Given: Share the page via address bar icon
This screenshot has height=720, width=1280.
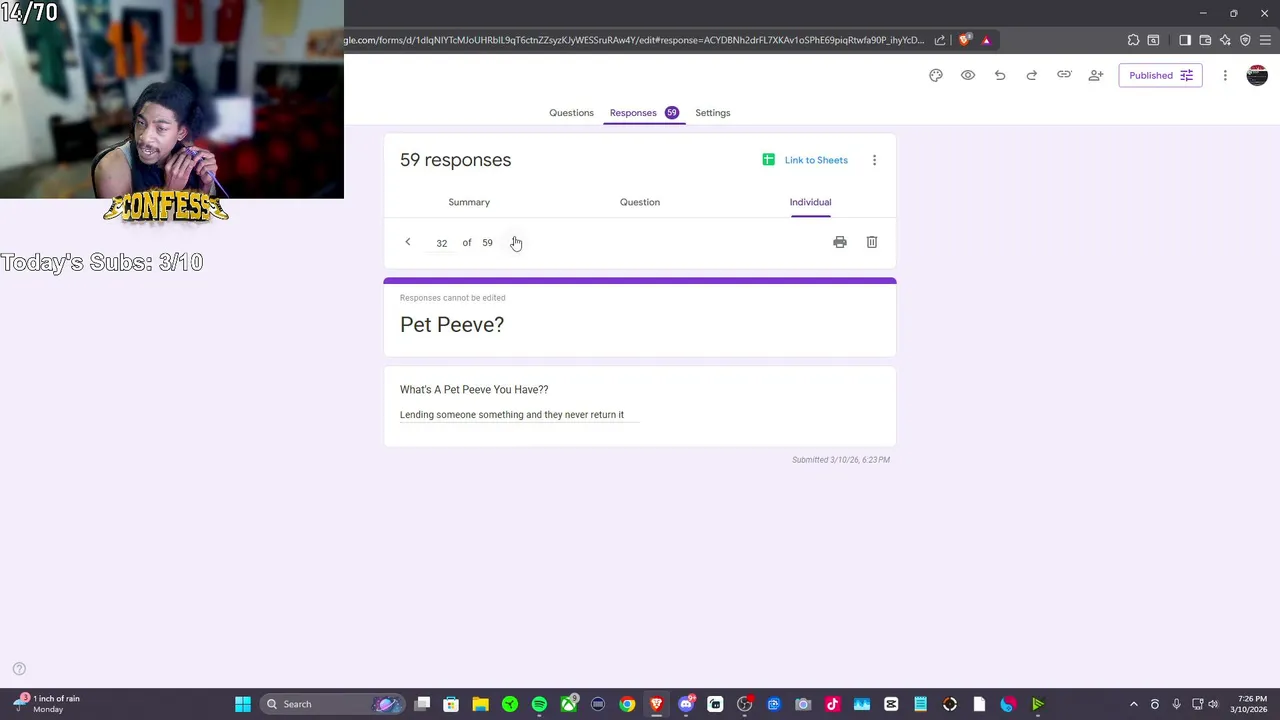Looking at the screenshot, I should (x=940, y=40).
